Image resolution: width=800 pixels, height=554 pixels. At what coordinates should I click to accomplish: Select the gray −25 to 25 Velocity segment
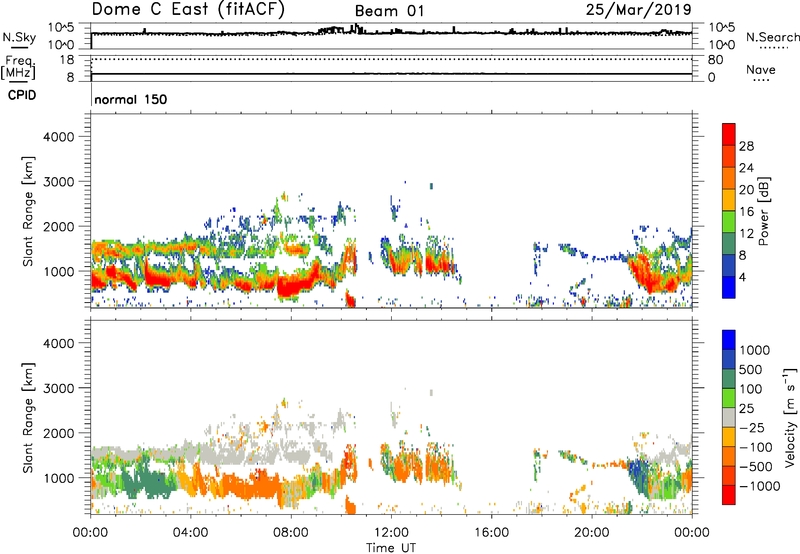click(x=729, y=417)
